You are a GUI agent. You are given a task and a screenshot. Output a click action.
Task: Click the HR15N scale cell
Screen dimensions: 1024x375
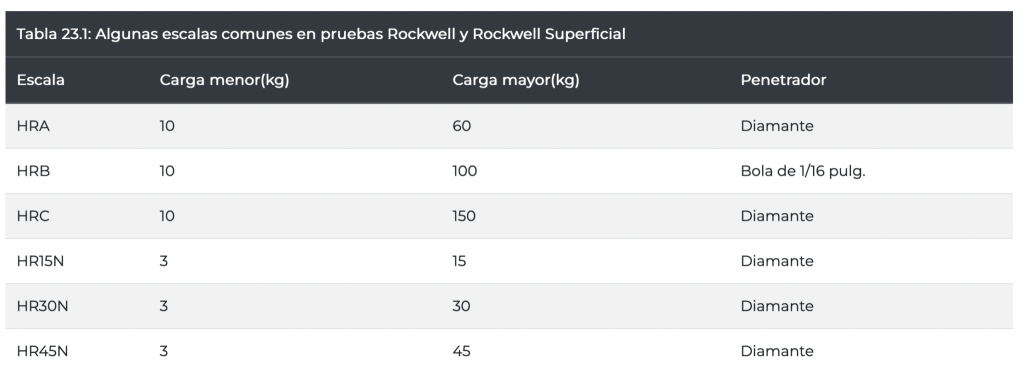40,261
